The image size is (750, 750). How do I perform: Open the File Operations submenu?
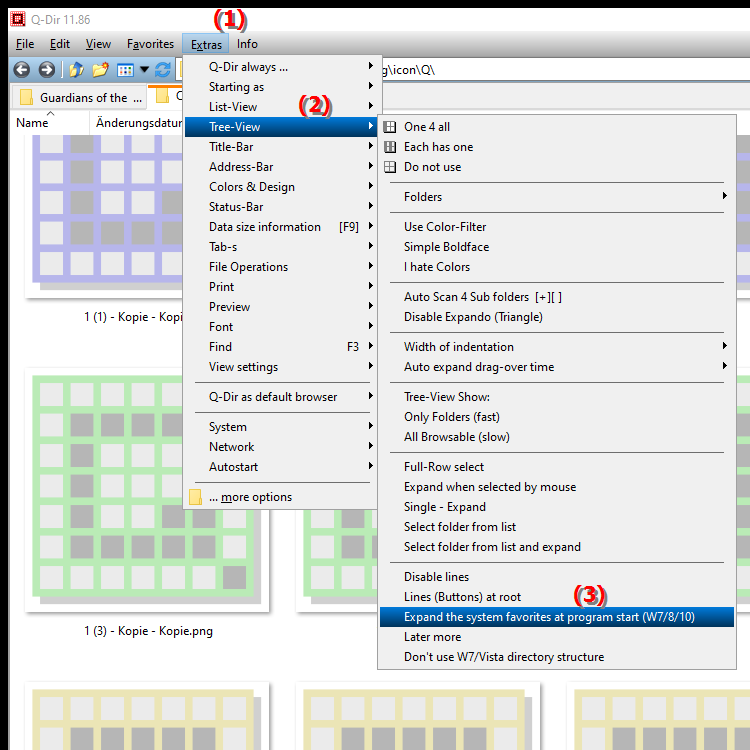281,267
